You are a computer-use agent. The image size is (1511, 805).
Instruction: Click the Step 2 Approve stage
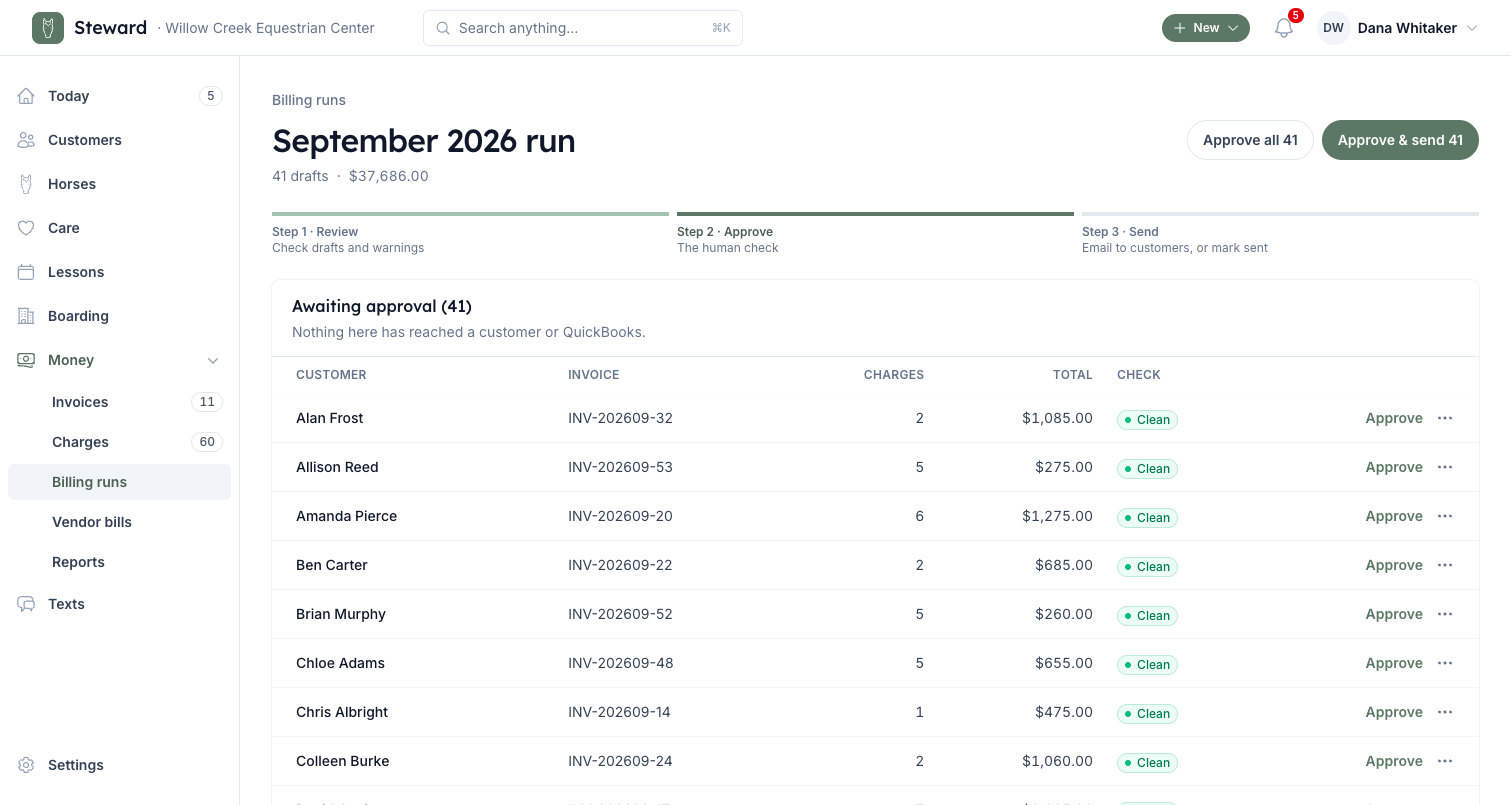[875, 234]
